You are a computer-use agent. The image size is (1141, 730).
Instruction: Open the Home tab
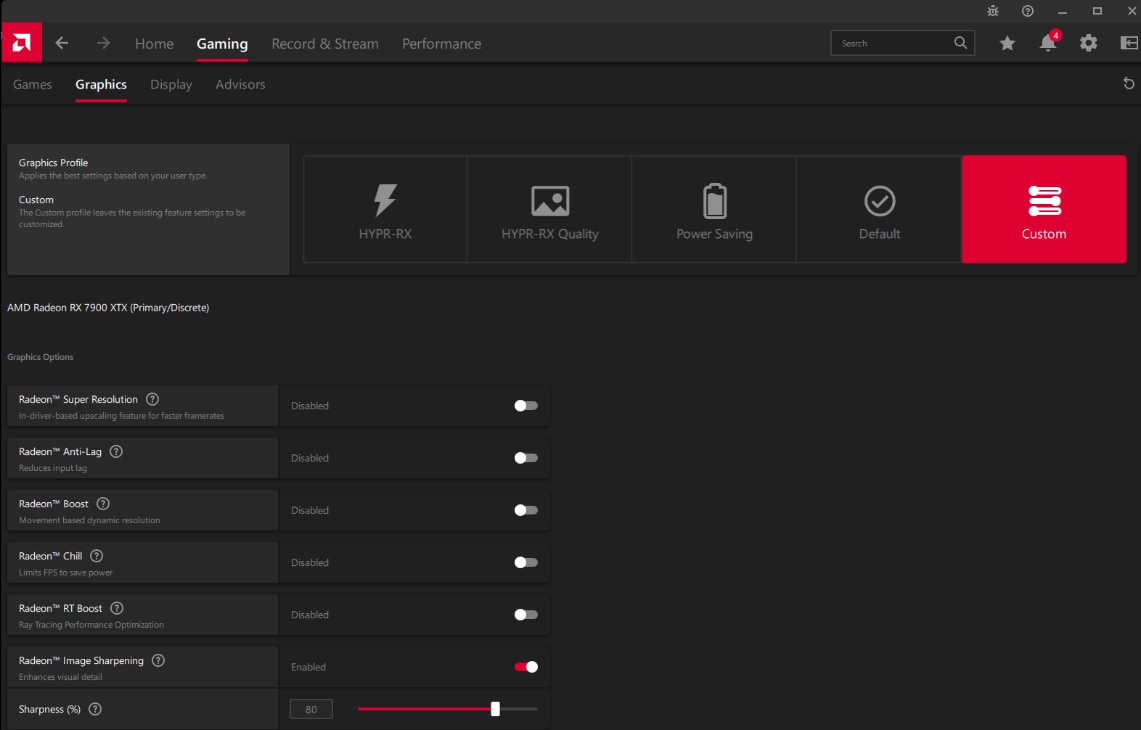[x=154, y=44]
